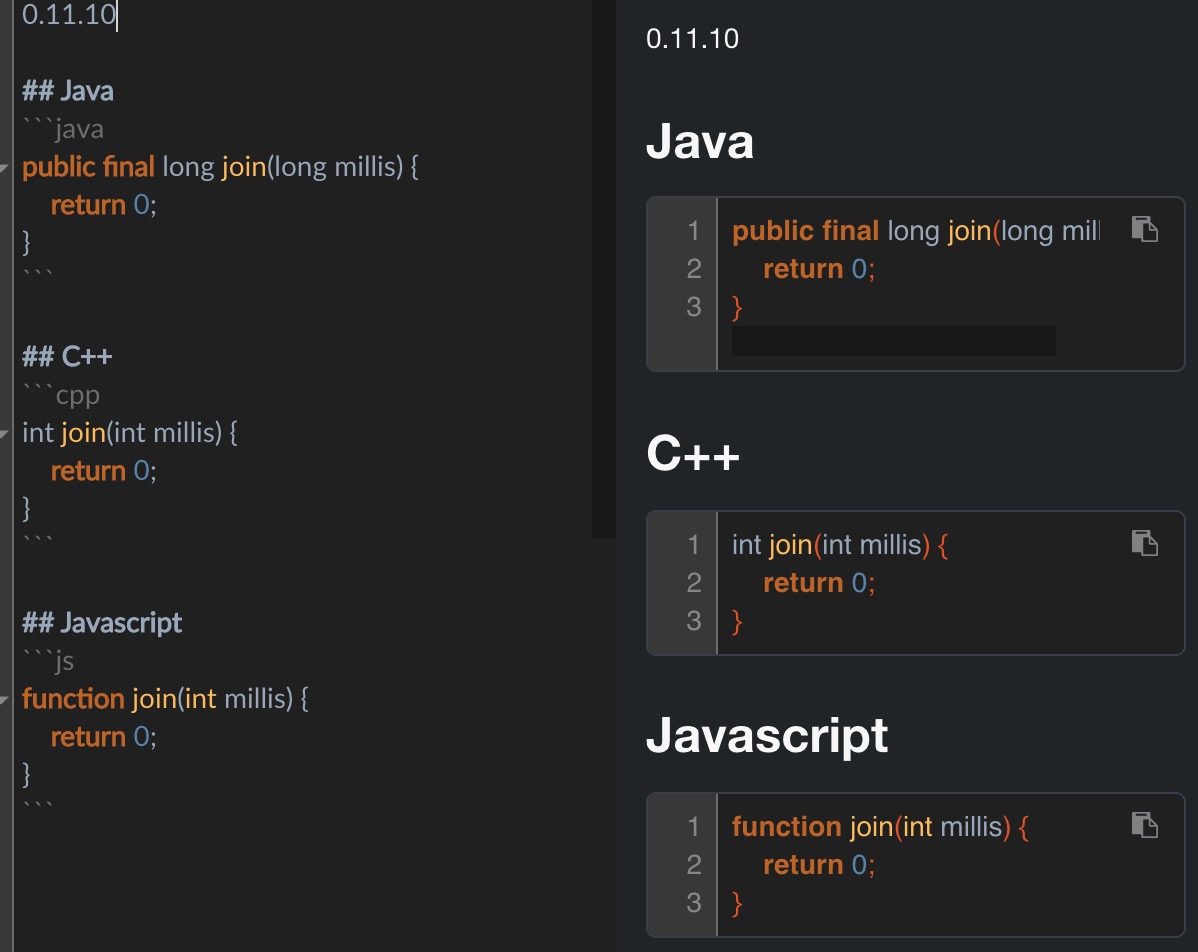Copy the Javascript code block
The width and height of the screenshot is (1198, 952).
point(1145,825)
